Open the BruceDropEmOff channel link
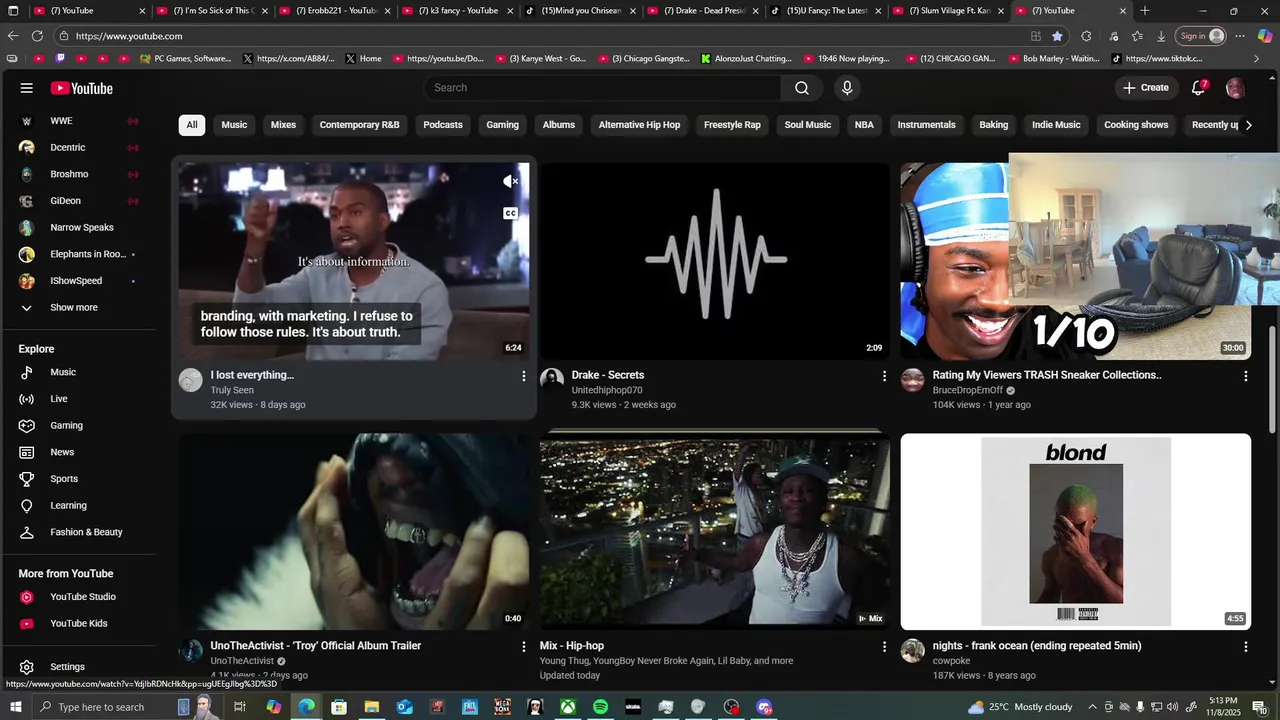This screenshot has height=720, width=1280. click(x=967, y=390)
